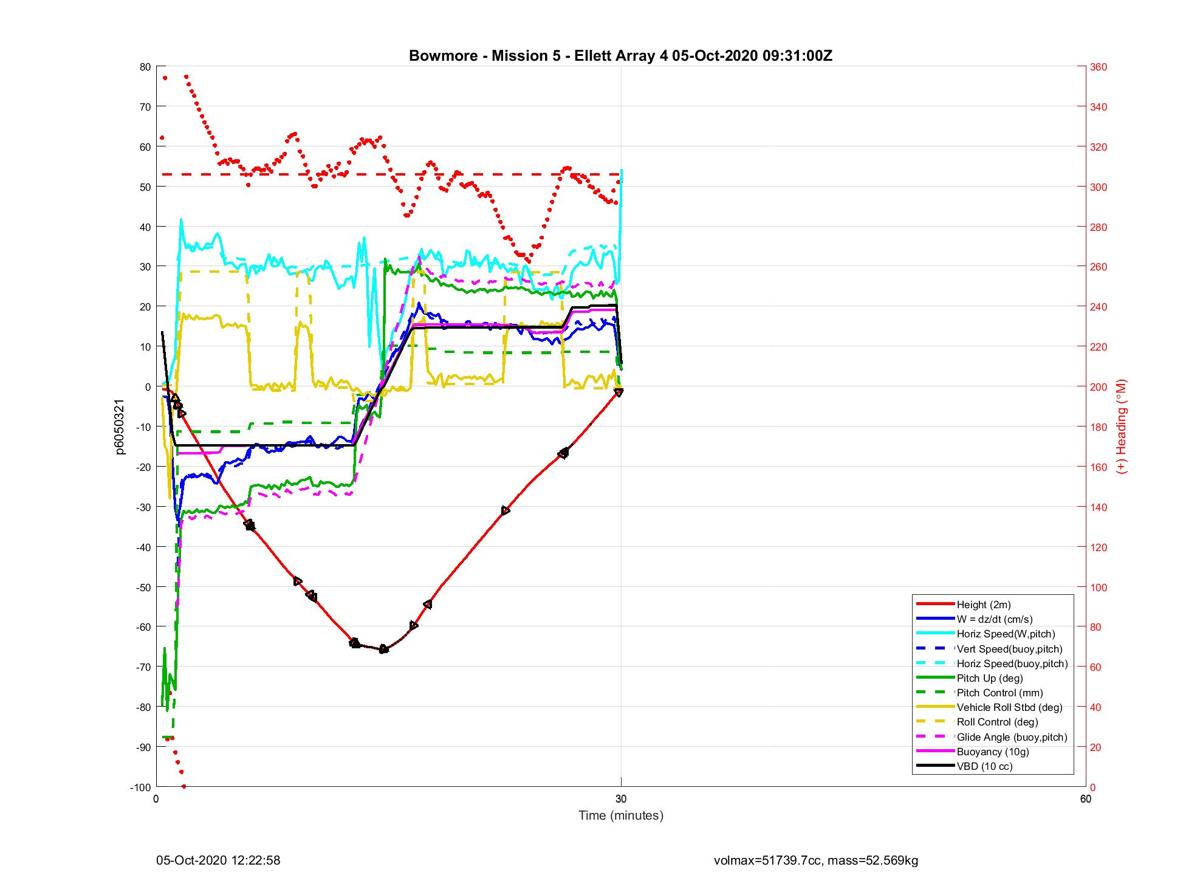Click the left-axis tick label '-70'
The height and width of the screenshot is (885, 1200).
[144, 667]
